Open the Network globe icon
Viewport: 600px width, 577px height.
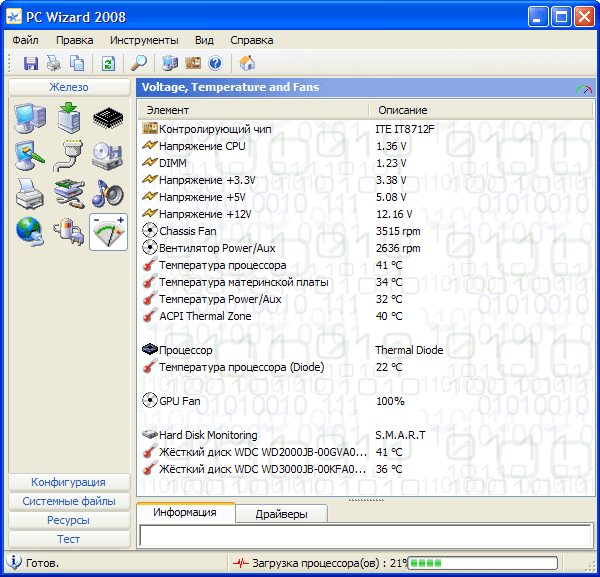point(30,231)
